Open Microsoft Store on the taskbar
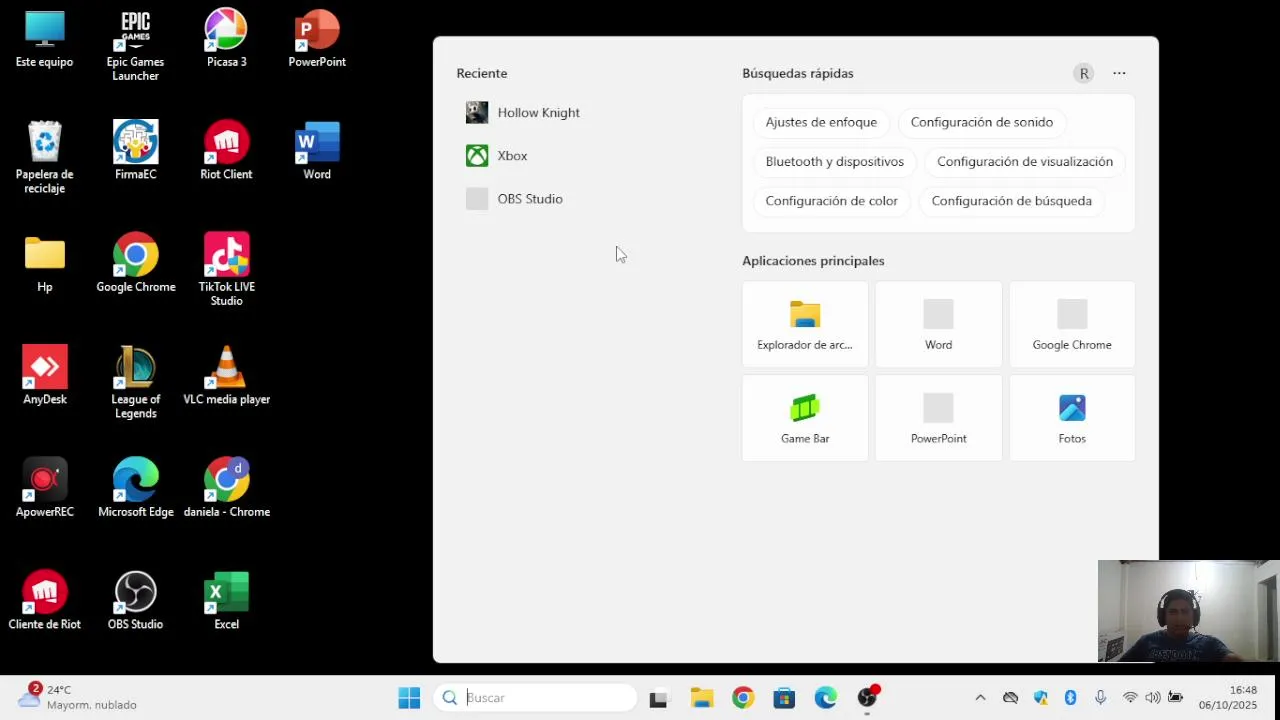This screenshot has height=720, width=1280. coord(784,698)
